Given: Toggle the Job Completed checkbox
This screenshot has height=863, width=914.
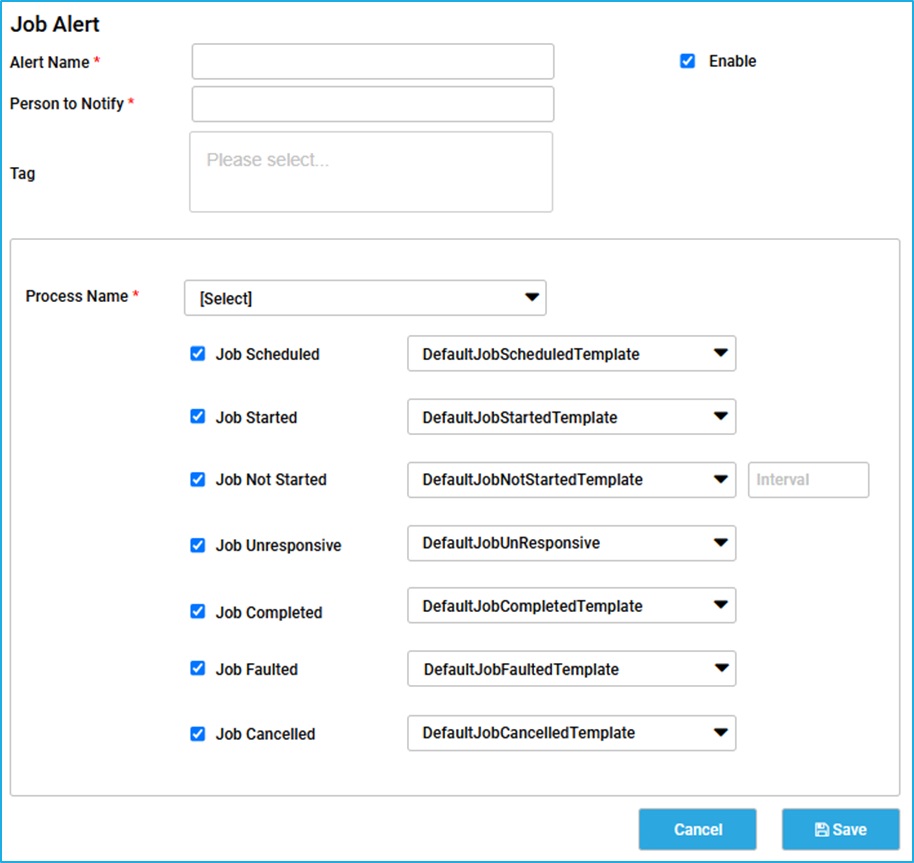Looking at the screenshot, I should tap(198, 611).
